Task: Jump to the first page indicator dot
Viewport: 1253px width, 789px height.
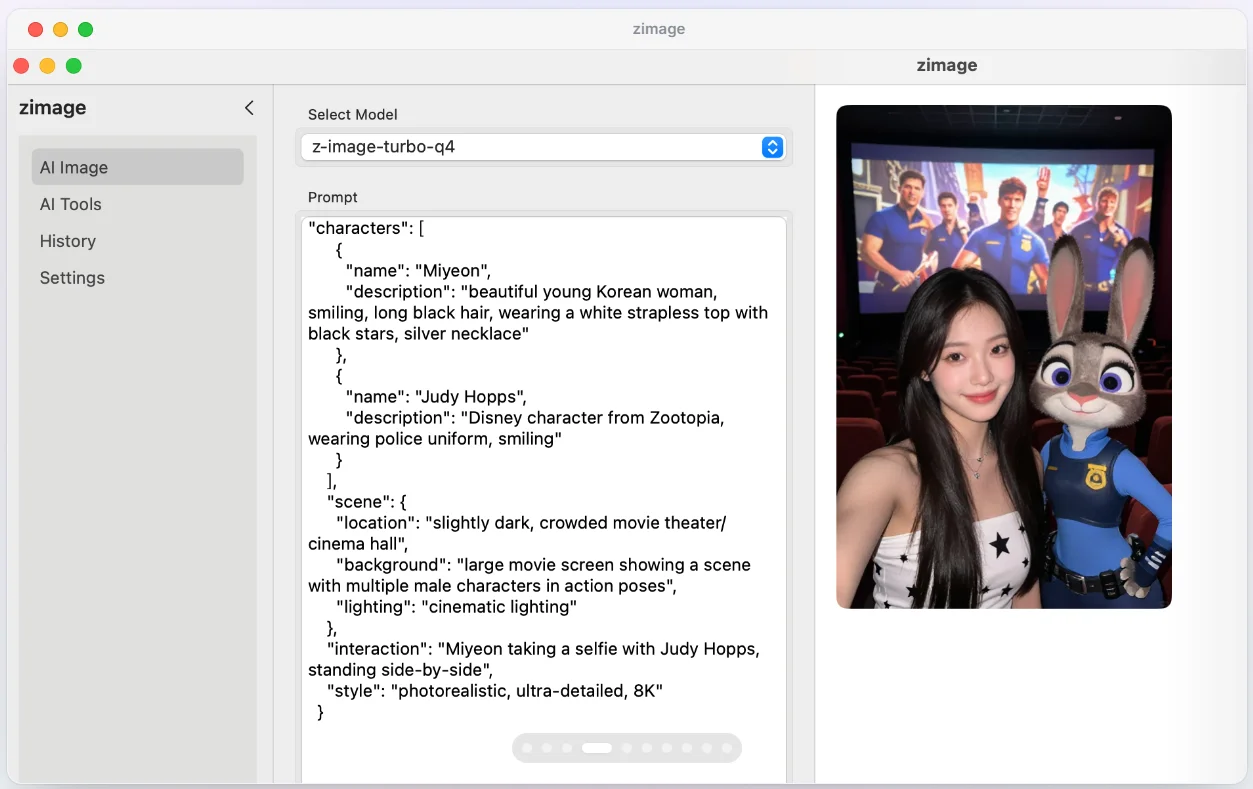Action: tap(527, 748)
